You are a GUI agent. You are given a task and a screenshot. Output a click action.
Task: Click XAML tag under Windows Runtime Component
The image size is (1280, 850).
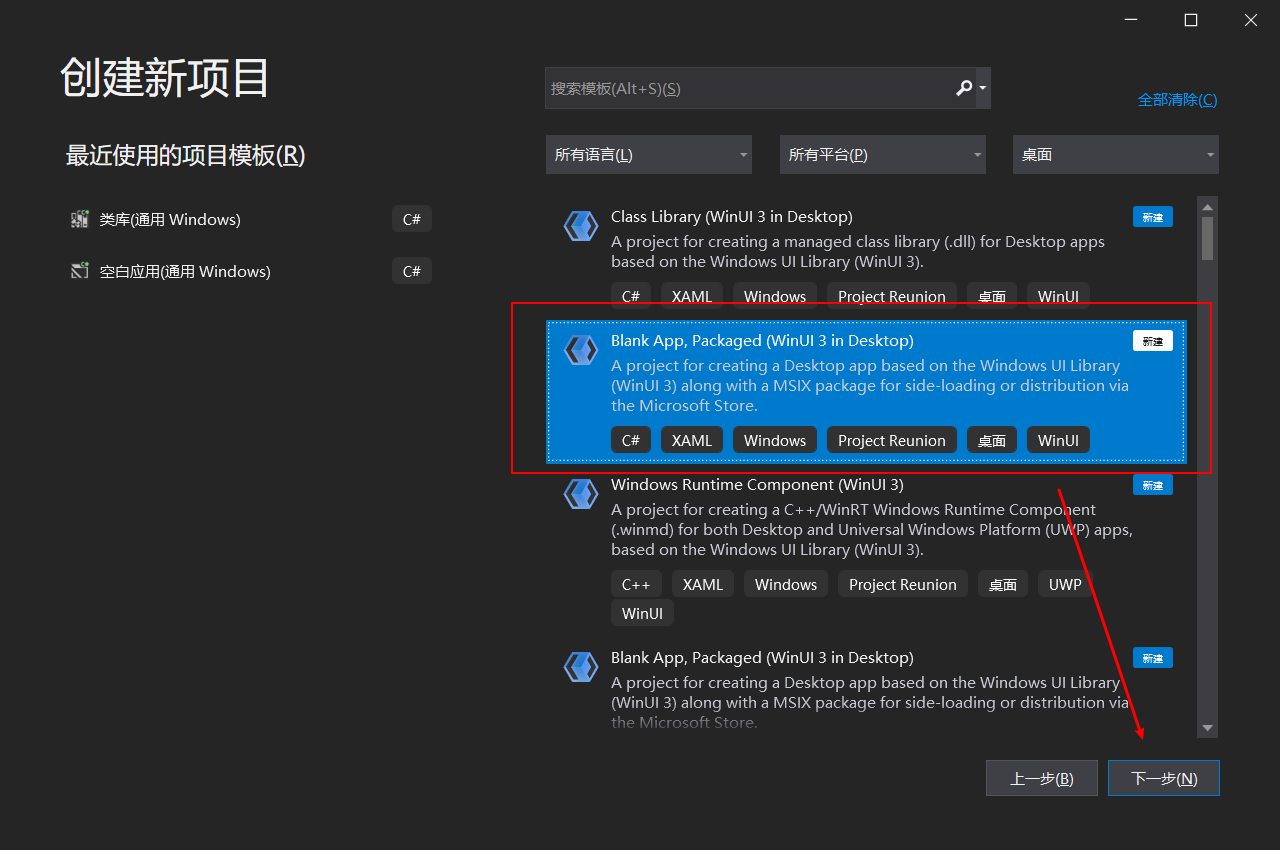tap(703, 584)
